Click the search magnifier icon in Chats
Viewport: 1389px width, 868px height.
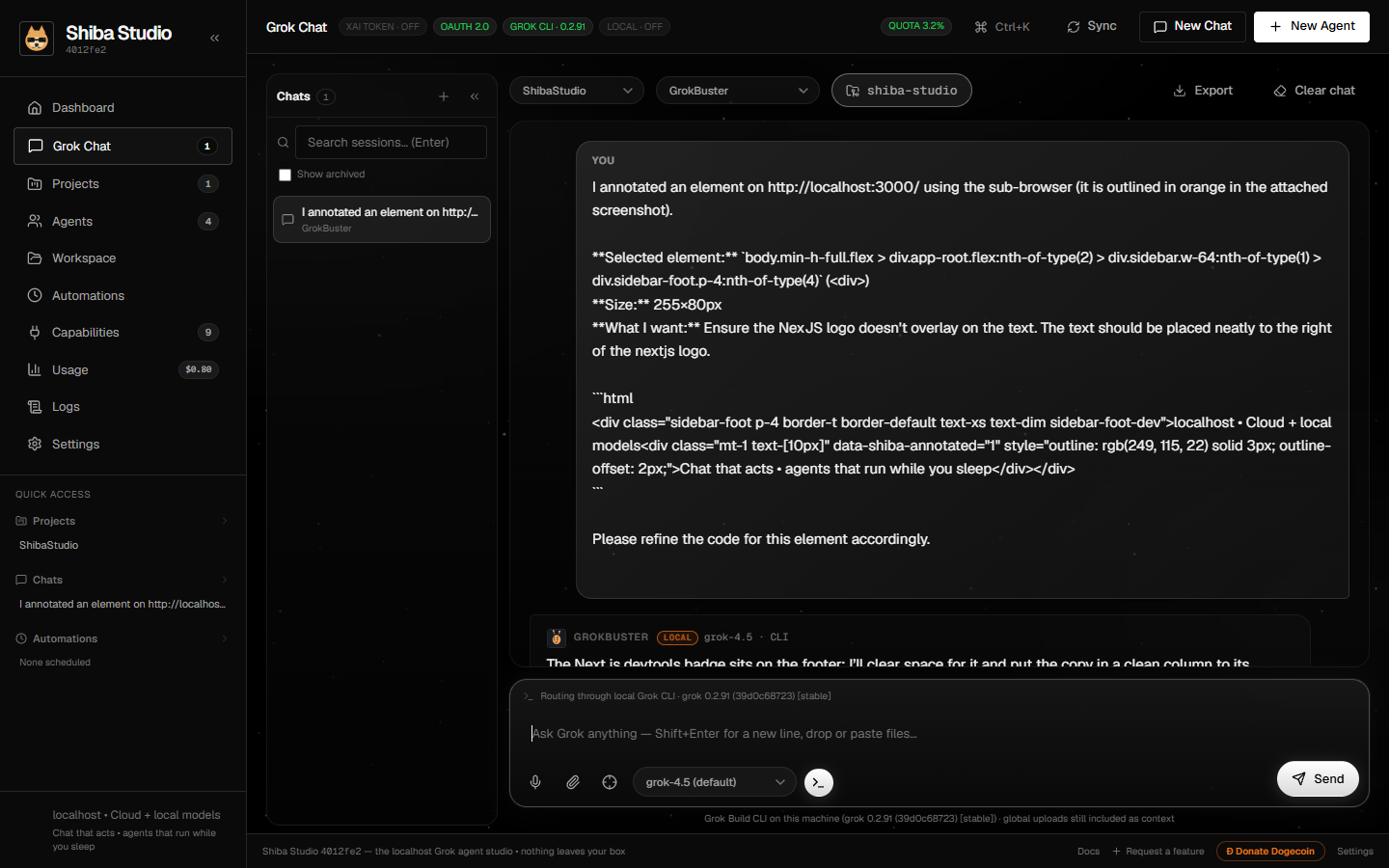284,143
